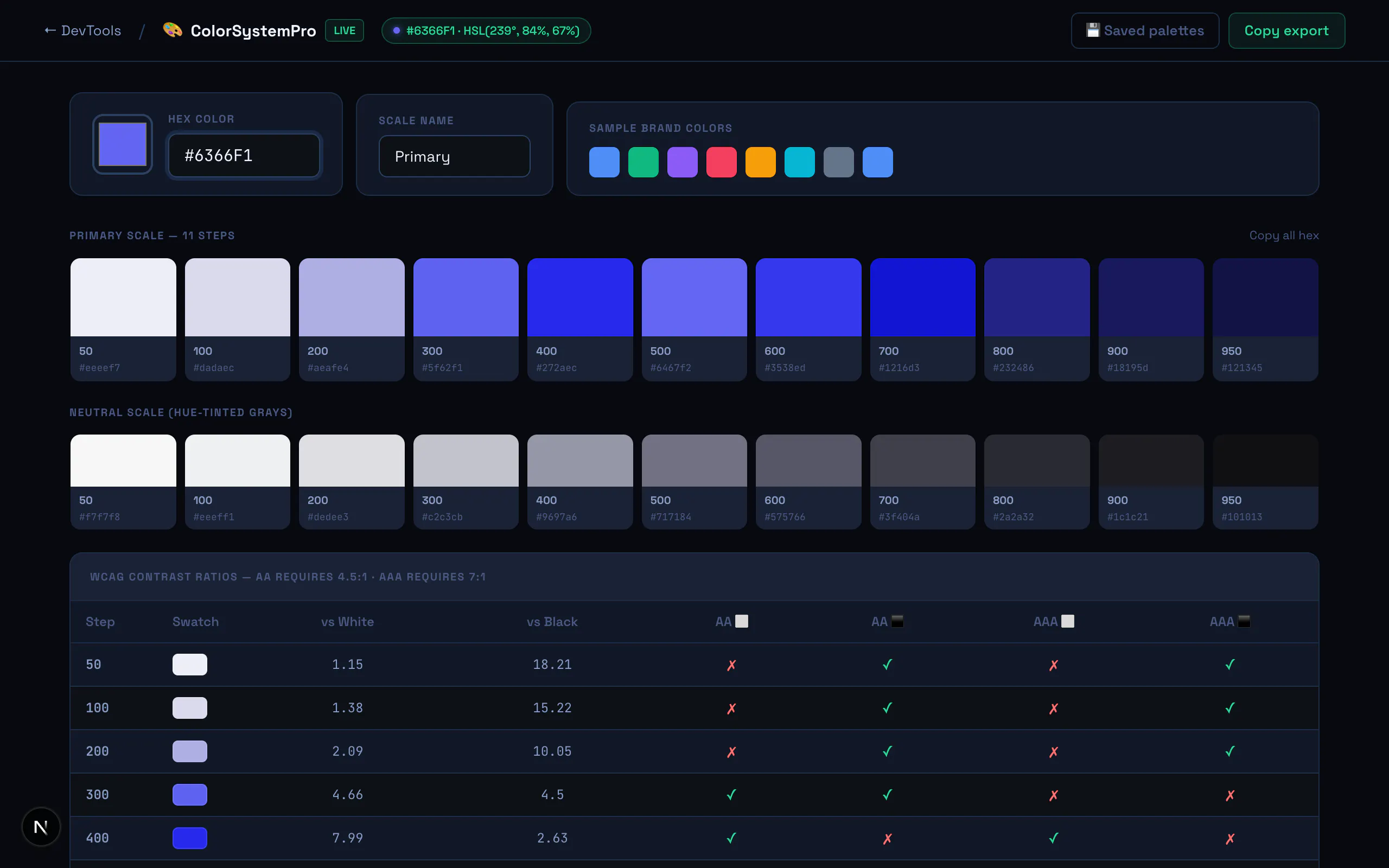Viewport: 1389px width, 868px height.
Task: Click primary swatch 200 #aeafe4
Action: (352, 320)
